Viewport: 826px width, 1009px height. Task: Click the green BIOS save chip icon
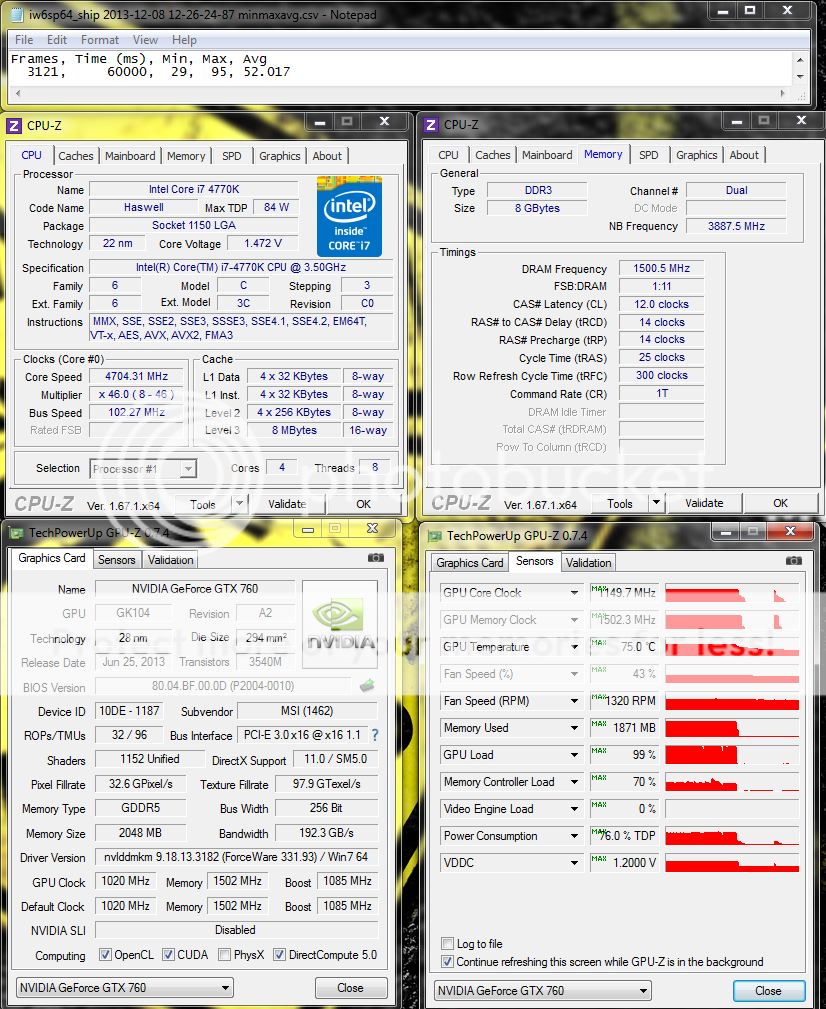coord(367,686)
